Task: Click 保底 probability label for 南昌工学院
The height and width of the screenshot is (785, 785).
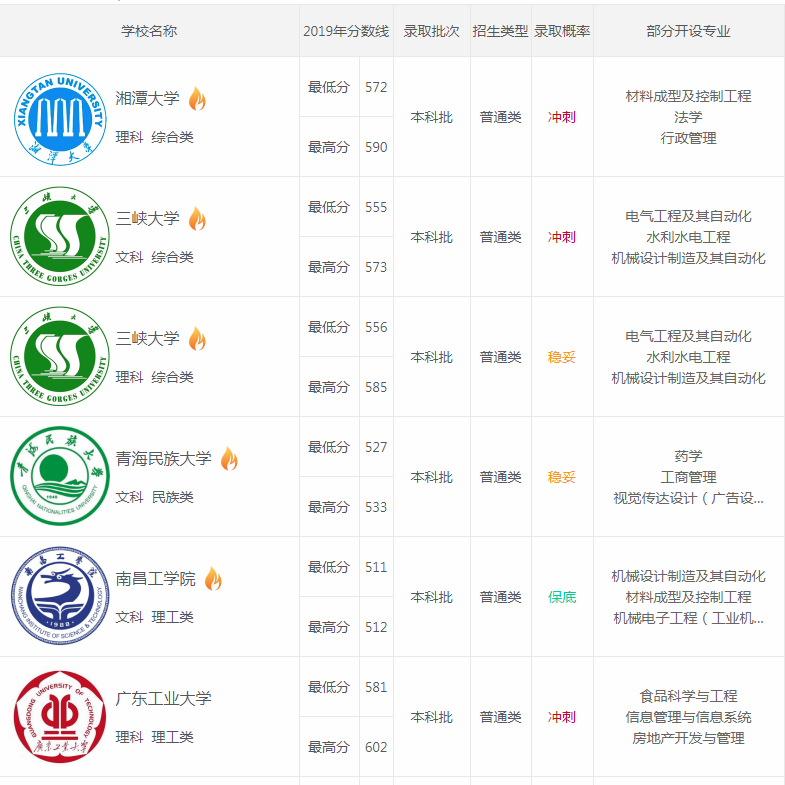Action: click(x=562, y=597)
